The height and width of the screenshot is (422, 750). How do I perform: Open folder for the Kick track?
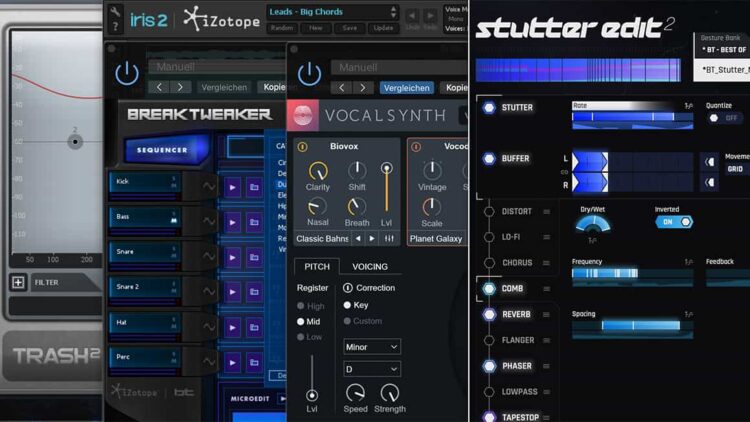[x=254, y=187]
